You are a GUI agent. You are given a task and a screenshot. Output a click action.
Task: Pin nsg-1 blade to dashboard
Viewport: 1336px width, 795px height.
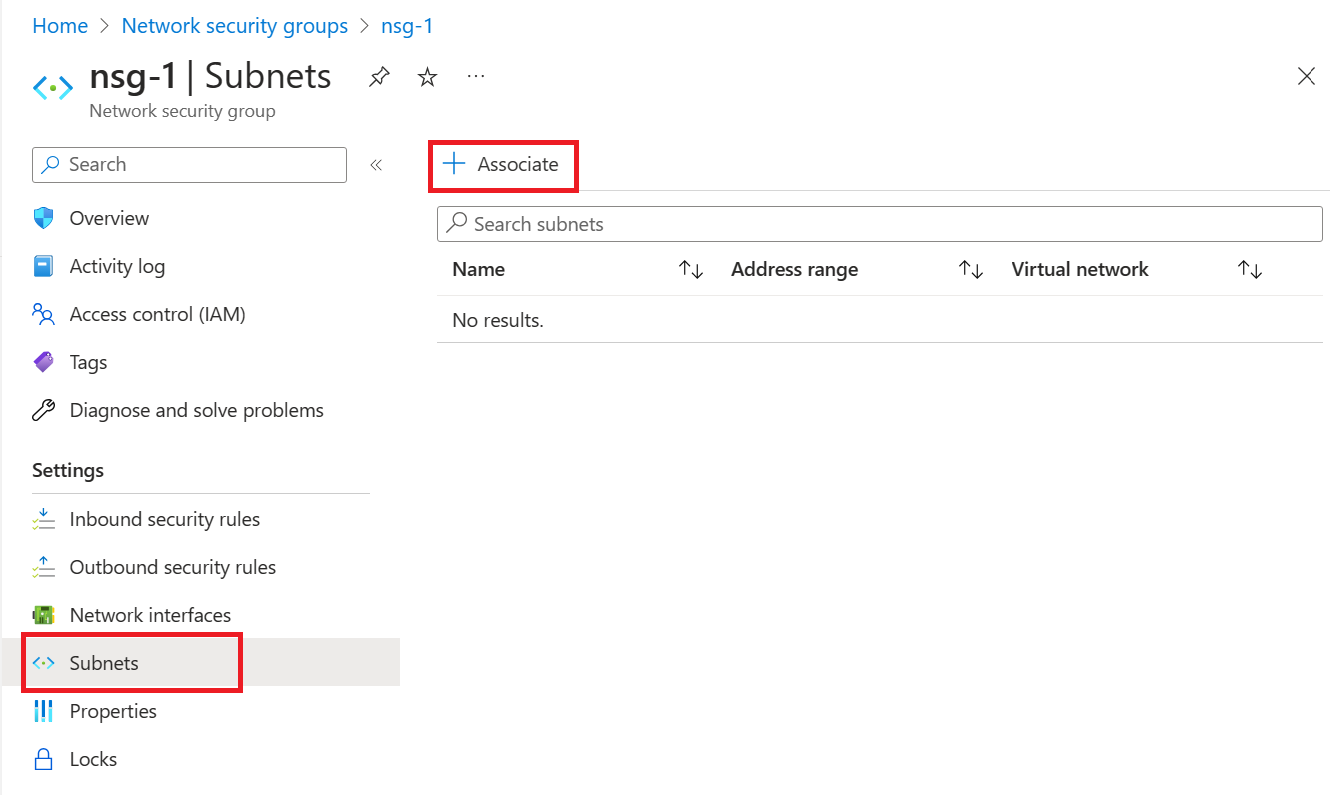pyautogui.click(x=379, y=77)
